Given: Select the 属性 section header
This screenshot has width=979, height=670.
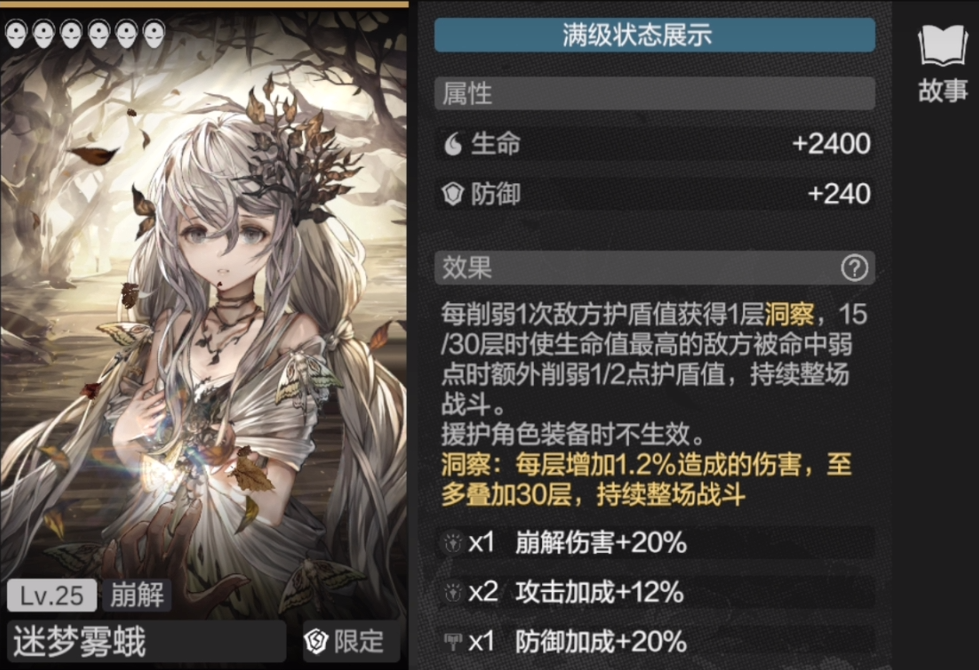Looking at the screenshot, I should point(654,94).
